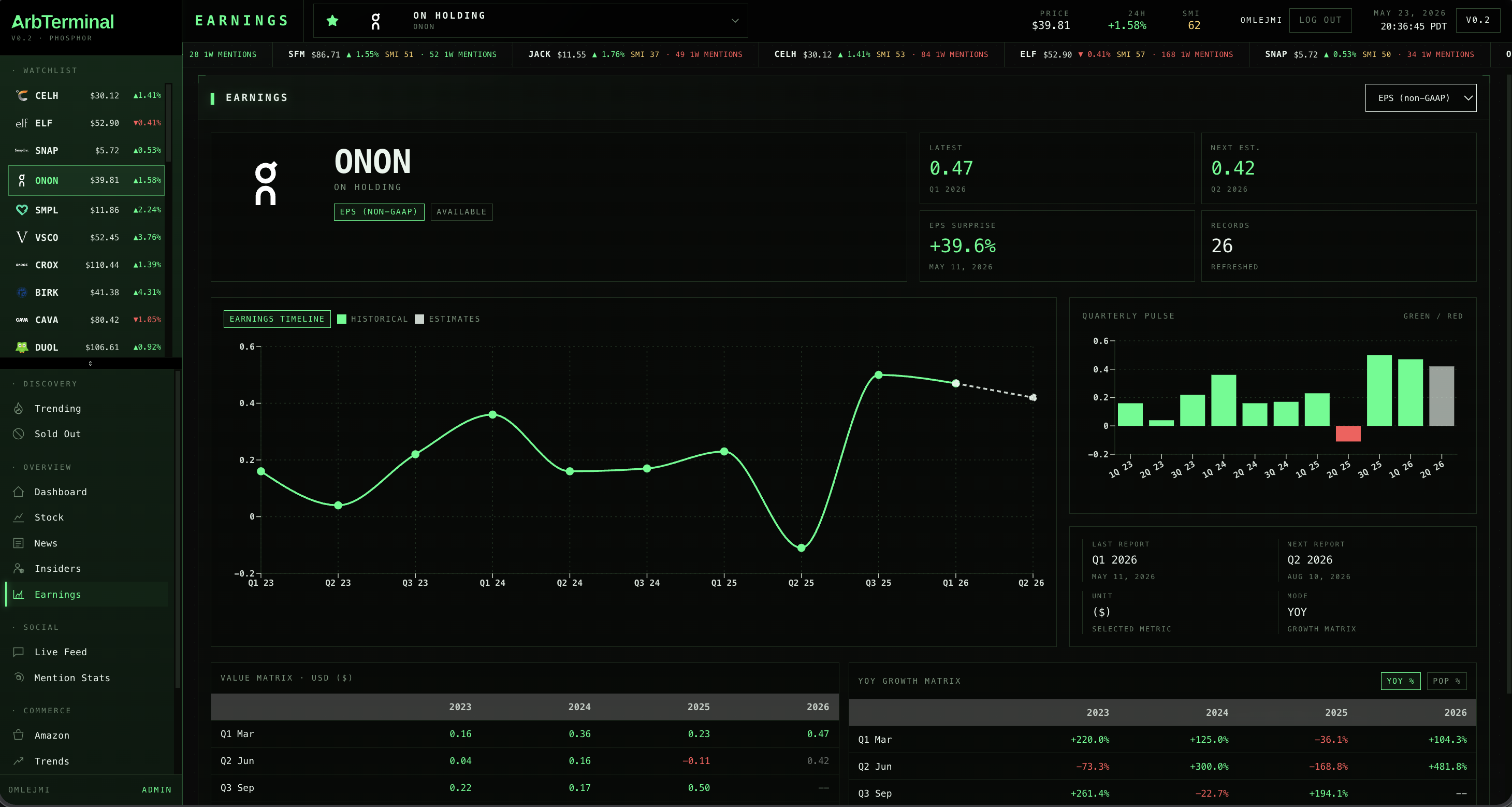The width and height of the screenshot is (1512, 807).
Task: Click the Estimates gray legend swatch
Action: coord(419,319)
